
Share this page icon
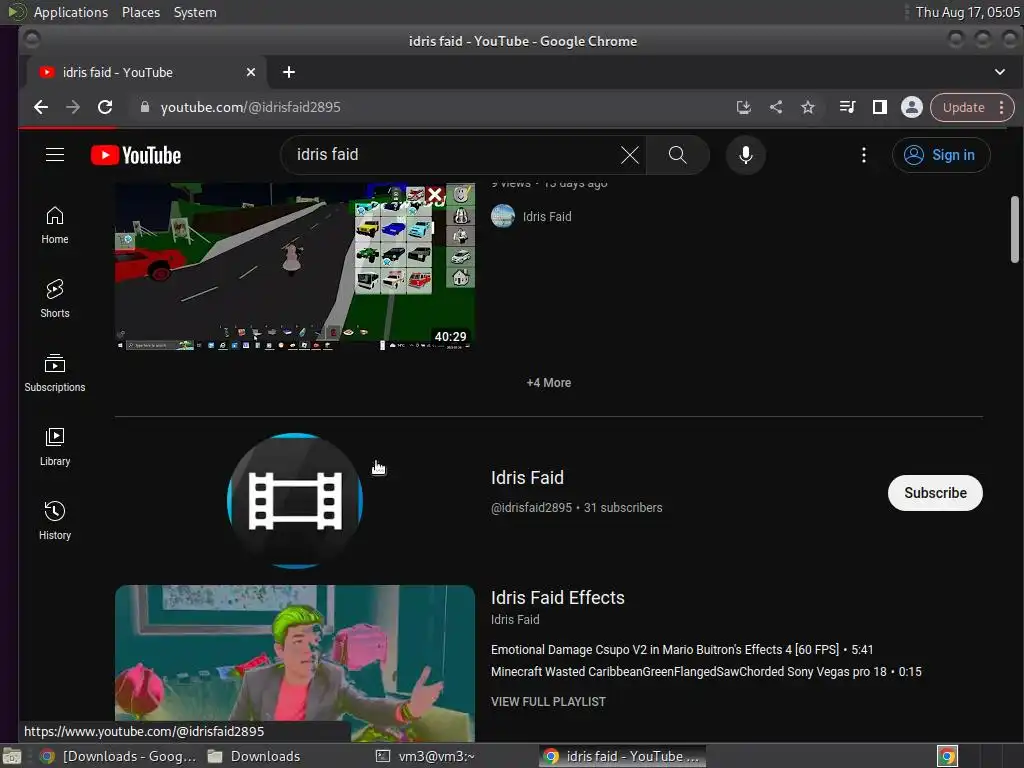coord(776,107)
